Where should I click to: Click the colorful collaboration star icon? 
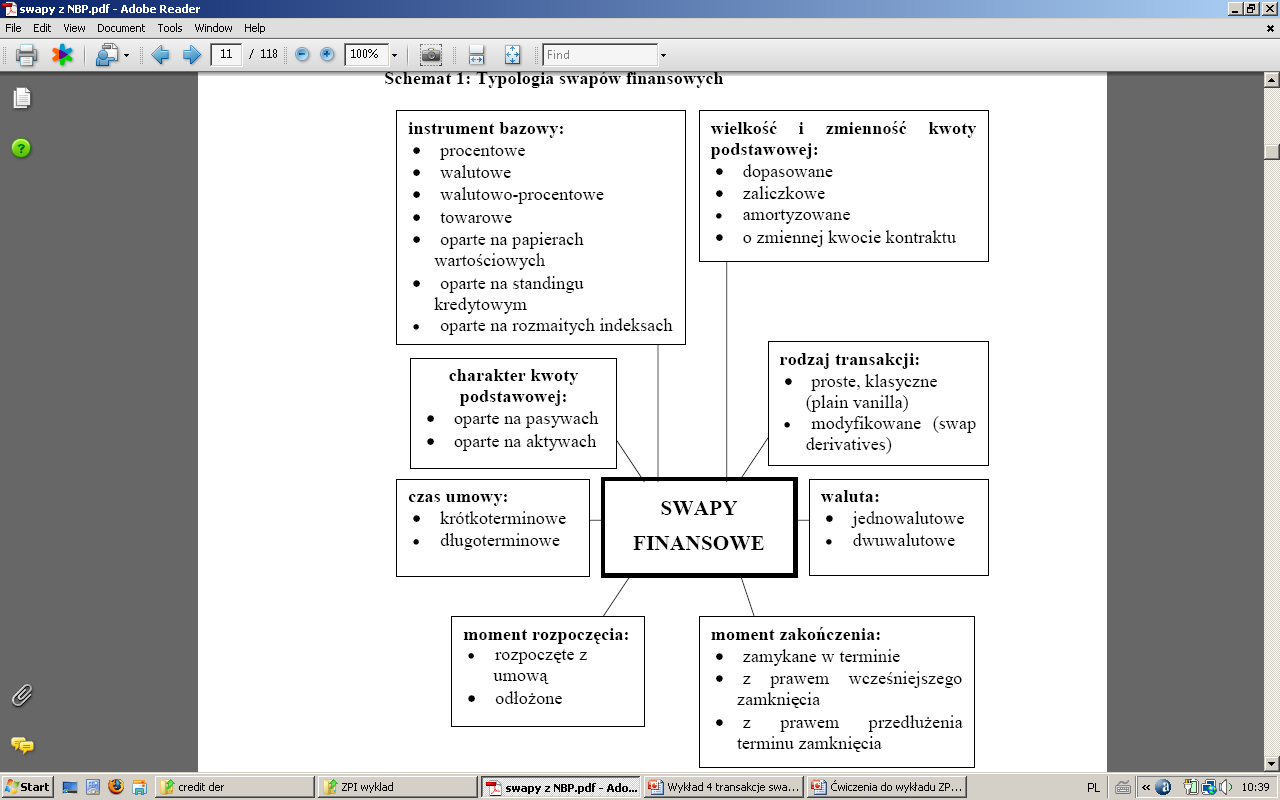click(x=62, y=55)
